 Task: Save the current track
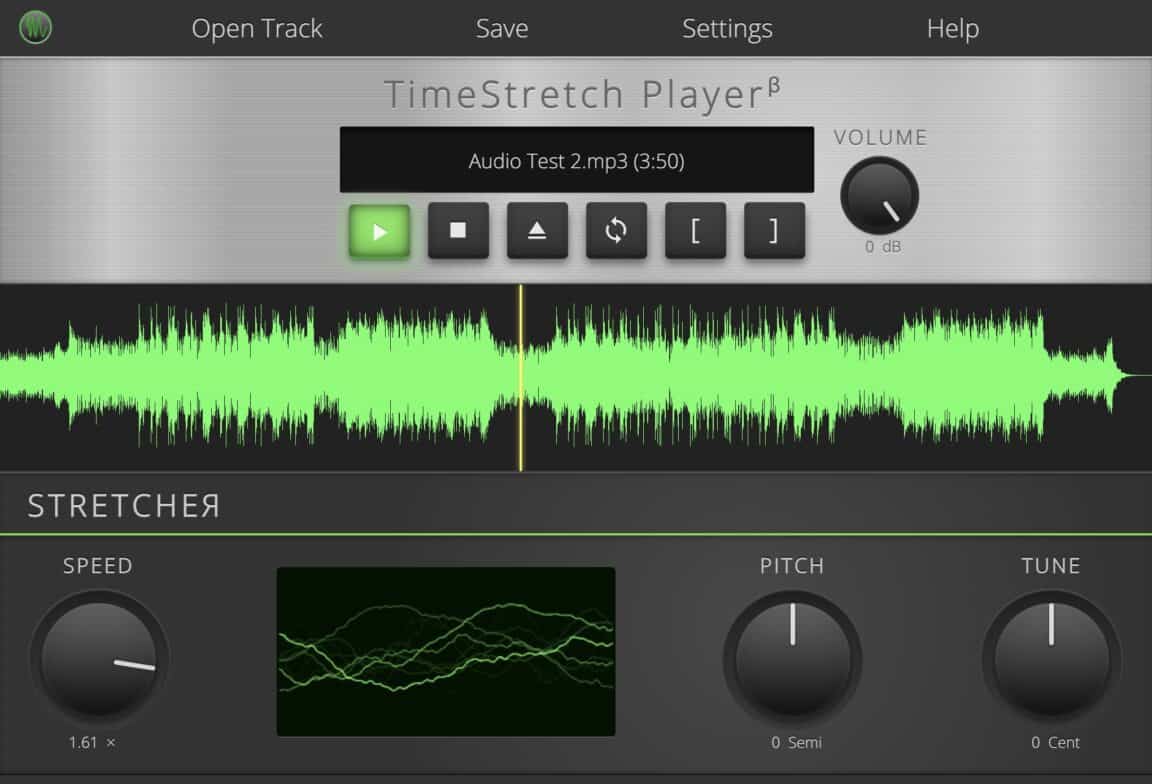501,28
